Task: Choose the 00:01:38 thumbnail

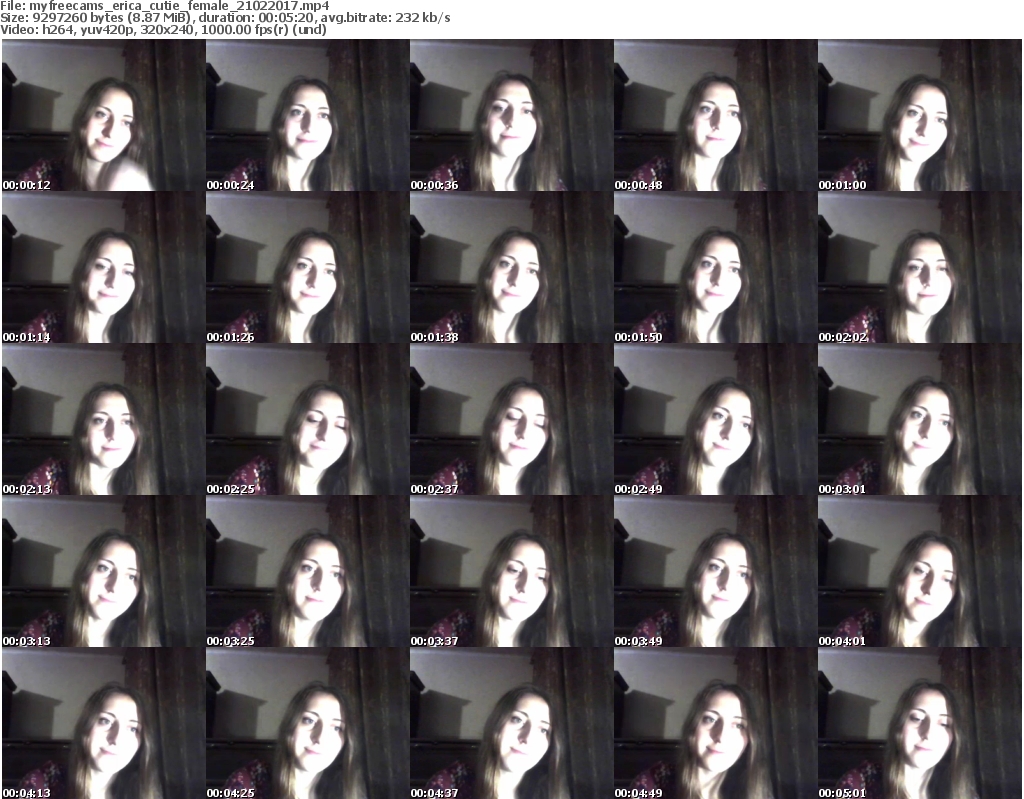Action: [511, 267]
